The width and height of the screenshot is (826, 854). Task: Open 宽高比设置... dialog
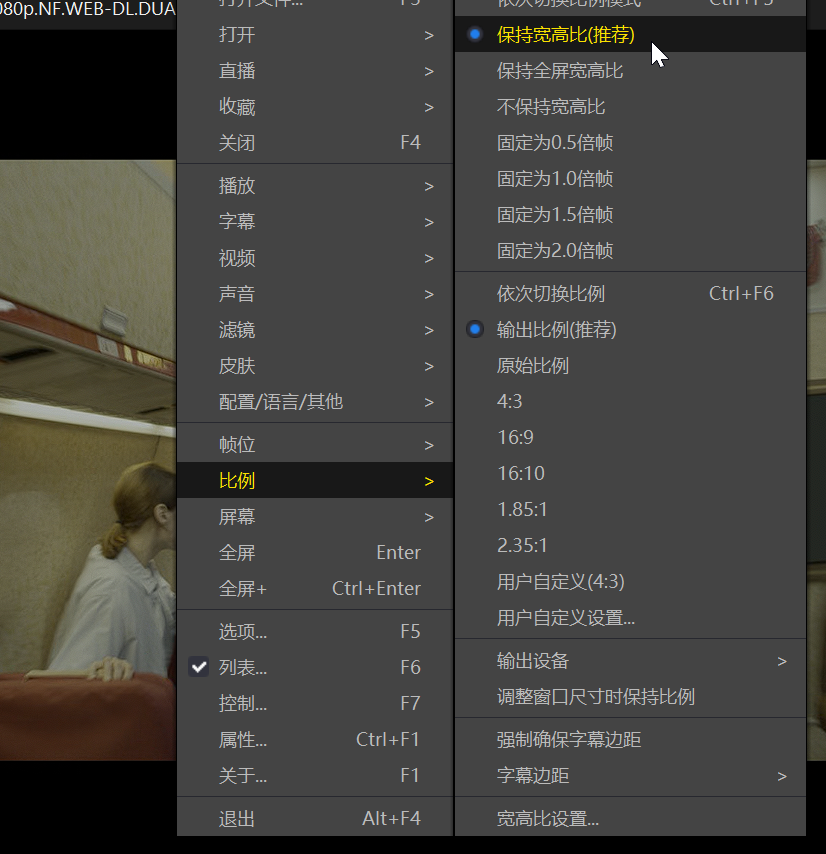[630, 818]
